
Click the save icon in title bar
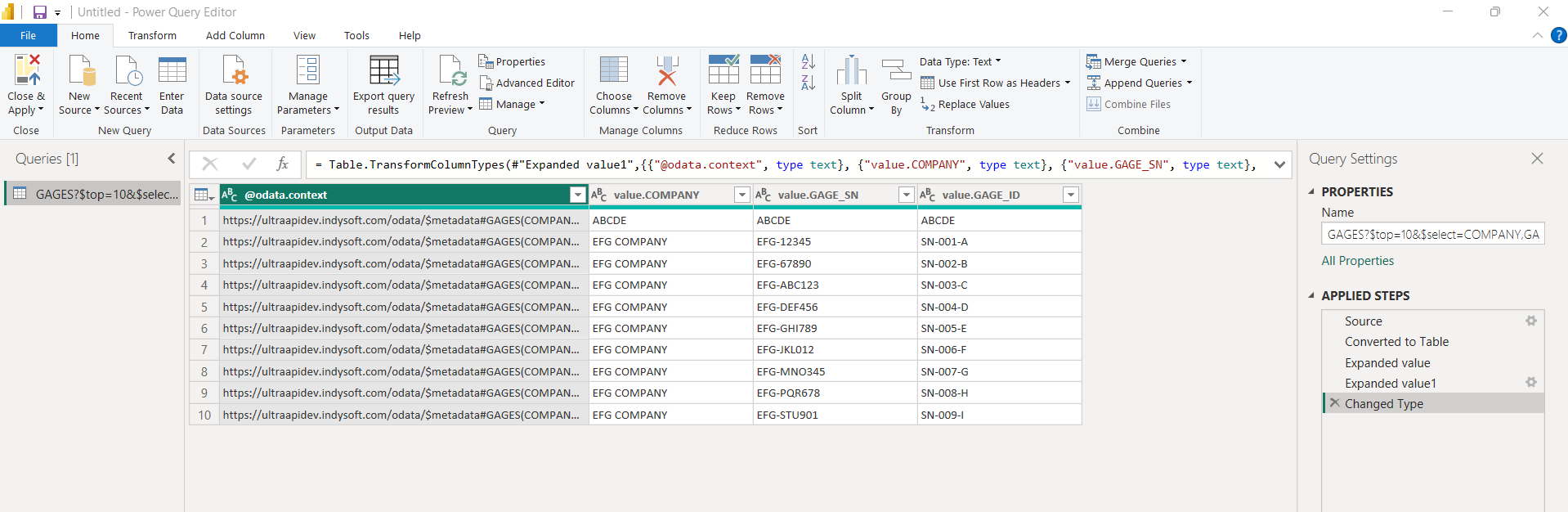tap(39, 12)
